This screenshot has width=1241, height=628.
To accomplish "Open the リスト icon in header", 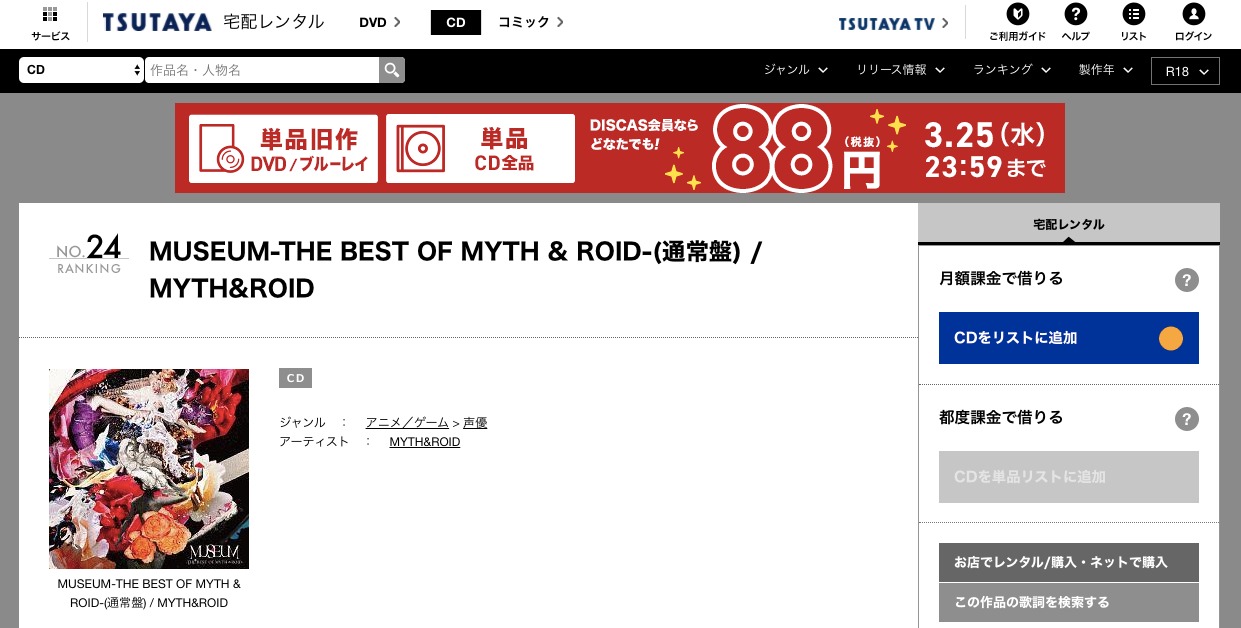I will (1133, 14).
